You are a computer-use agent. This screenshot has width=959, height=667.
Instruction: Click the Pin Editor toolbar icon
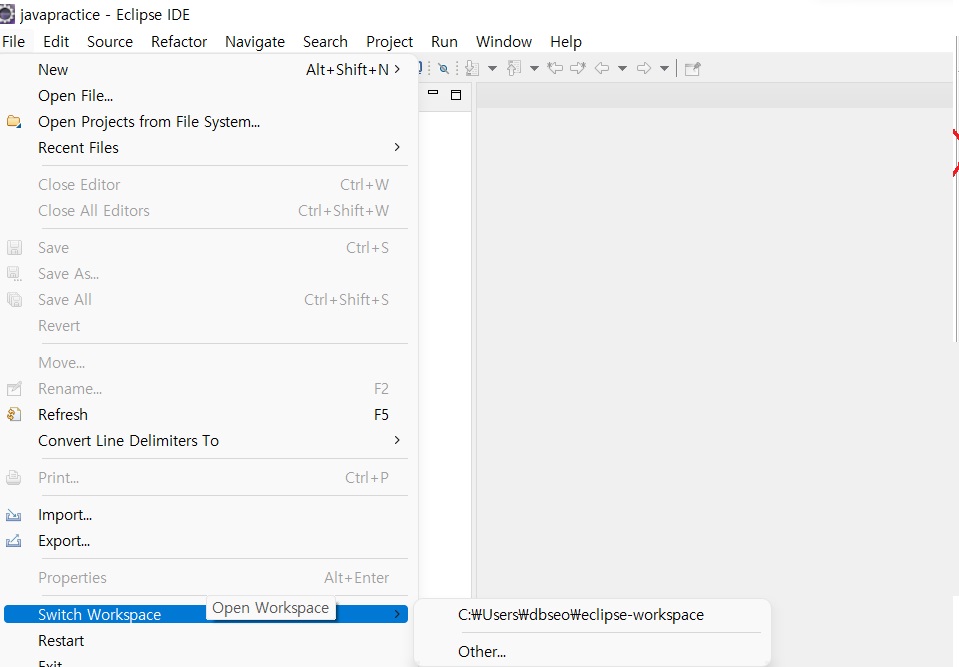692,68
